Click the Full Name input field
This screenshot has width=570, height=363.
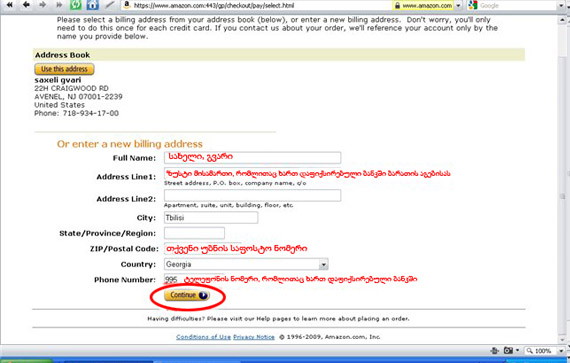click(x=252, y=157)
